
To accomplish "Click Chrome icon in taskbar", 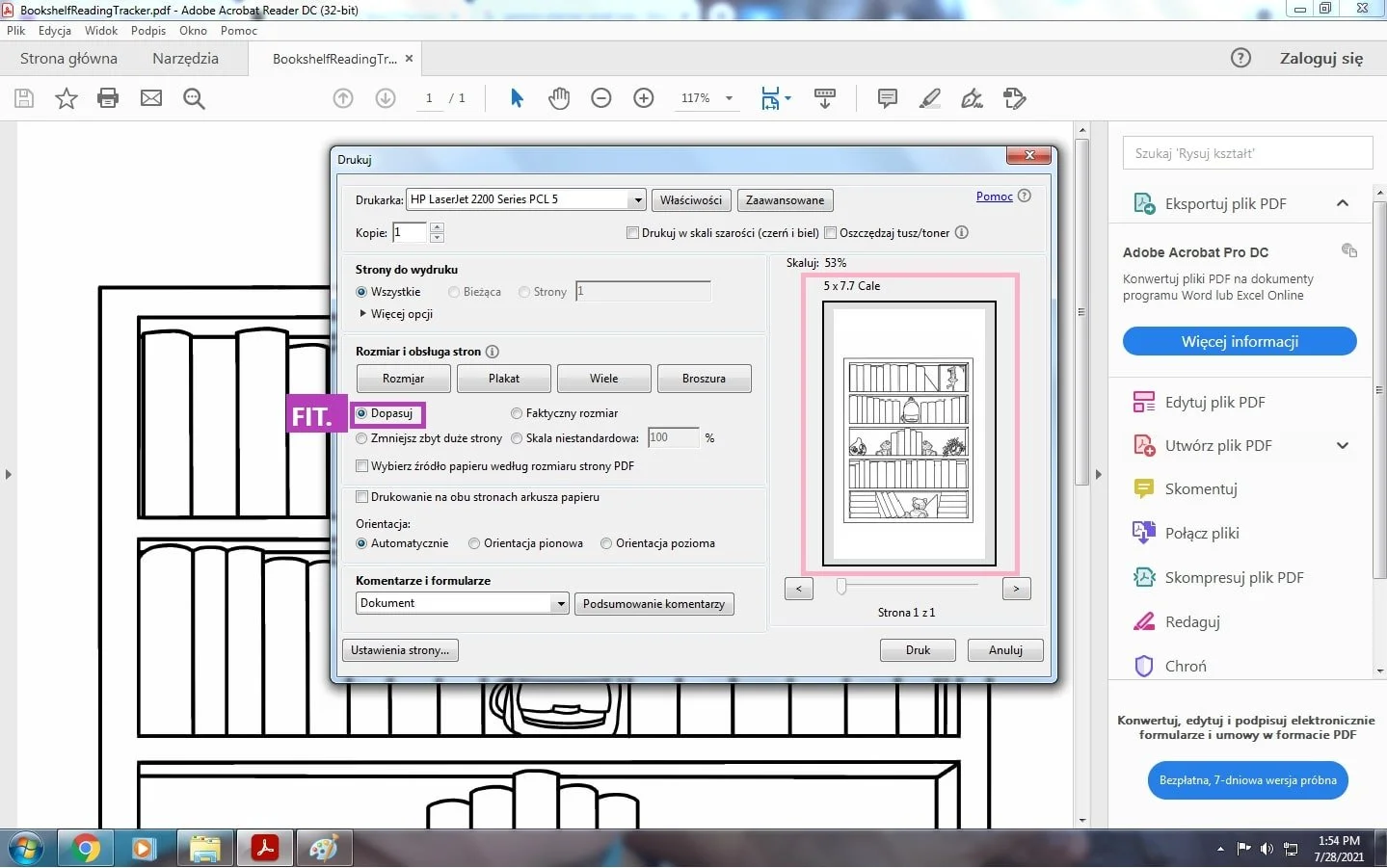I will tap(86, 848).
